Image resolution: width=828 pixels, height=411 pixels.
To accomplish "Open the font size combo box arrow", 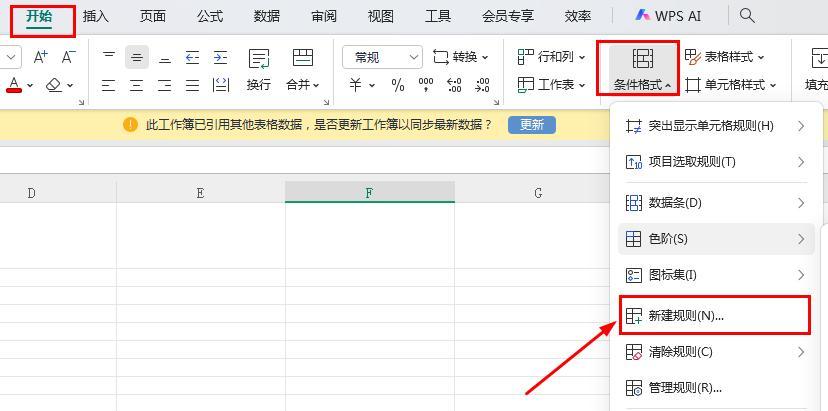I will (x=13, y=57).
